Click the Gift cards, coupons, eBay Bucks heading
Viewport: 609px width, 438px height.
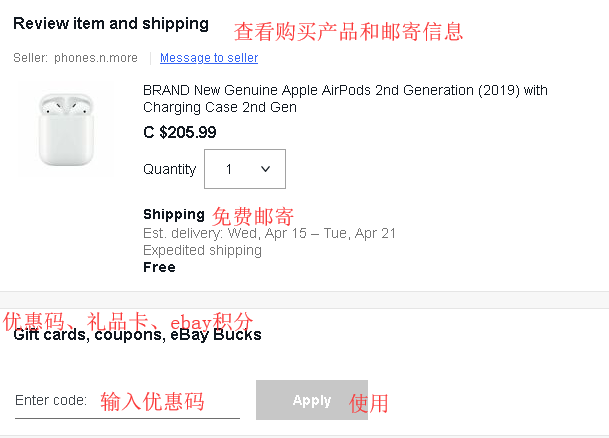[x=137, y=335]
